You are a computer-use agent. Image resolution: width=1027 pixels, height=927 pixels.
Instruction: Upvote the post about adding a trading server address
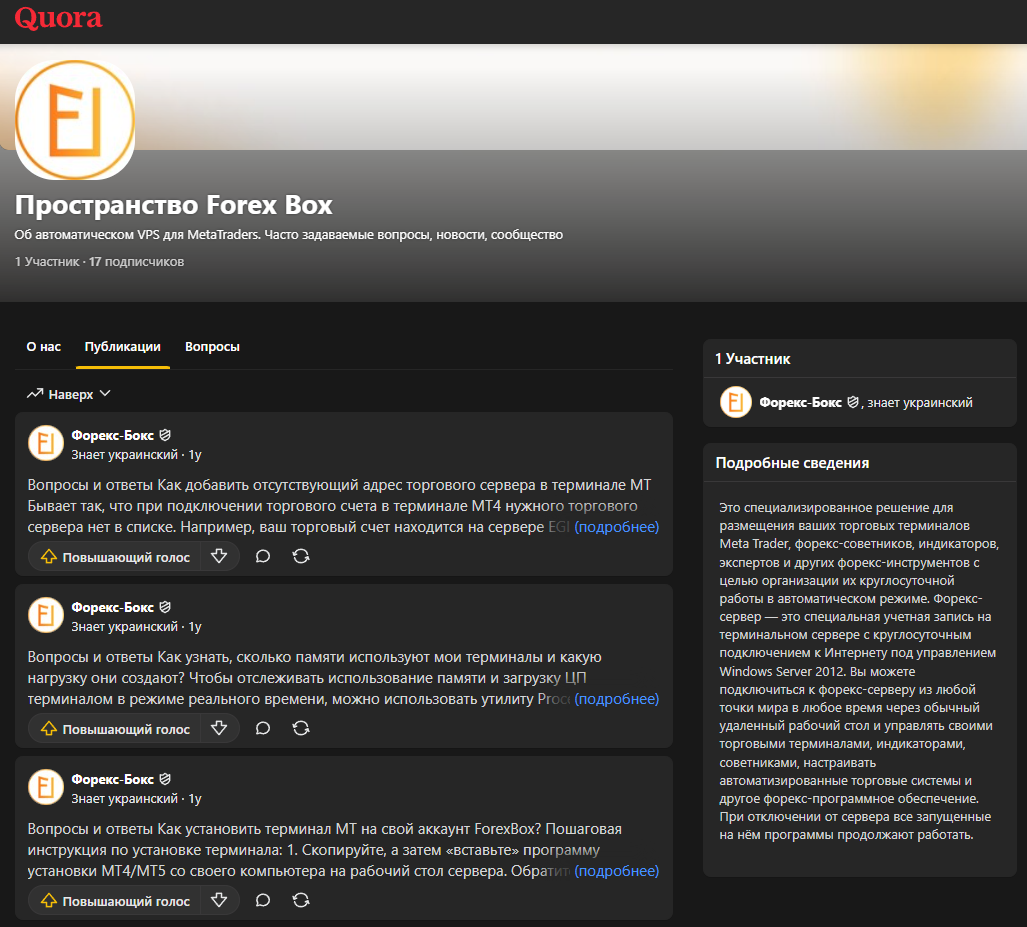click(115, 557)
